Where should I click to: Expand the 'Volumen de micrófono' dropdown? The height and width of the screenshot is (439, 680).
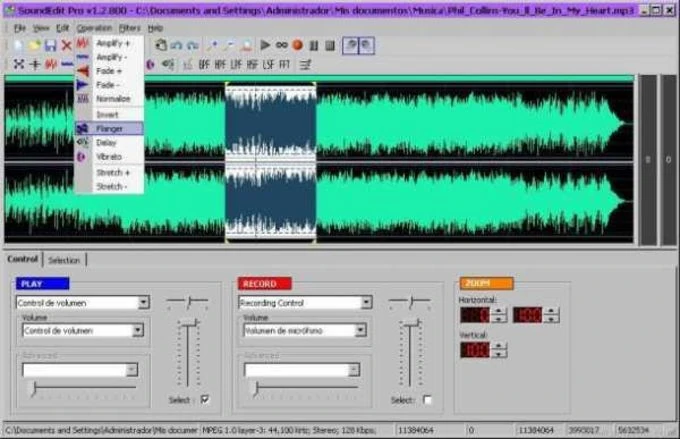[360, 331]
